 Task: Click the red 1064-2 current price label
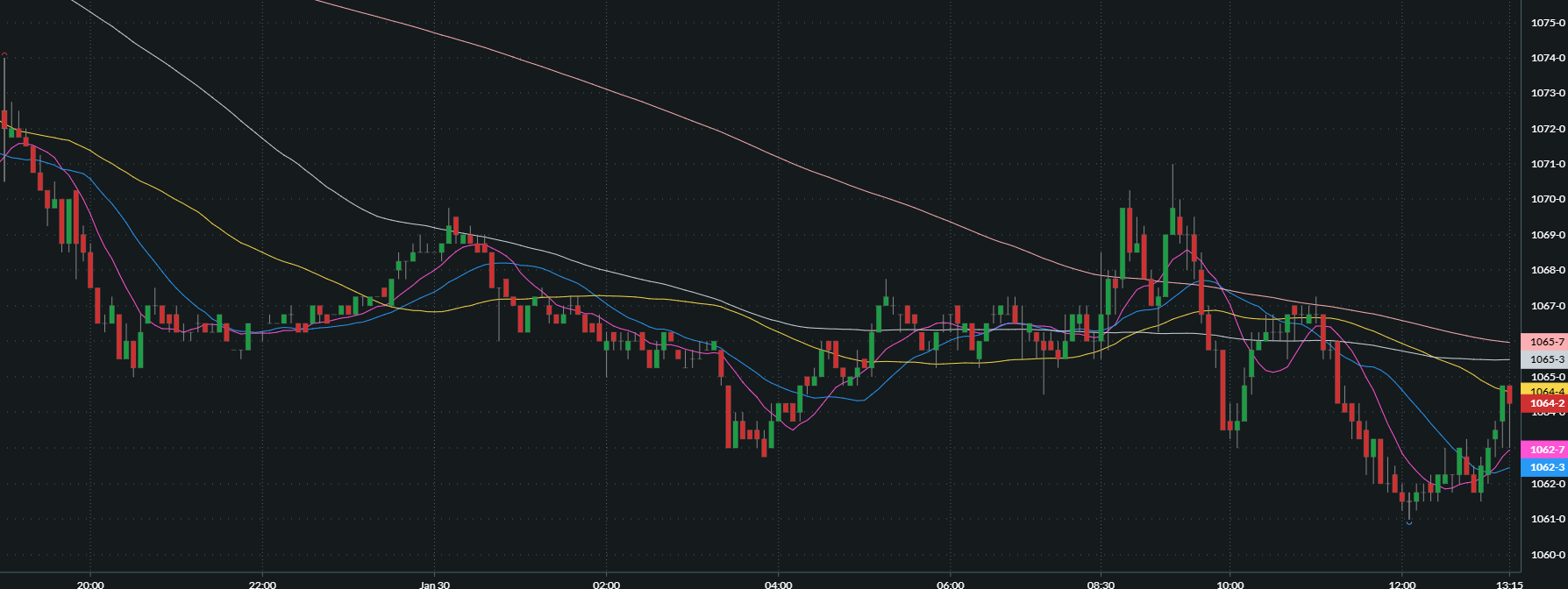coord(1547,404)
